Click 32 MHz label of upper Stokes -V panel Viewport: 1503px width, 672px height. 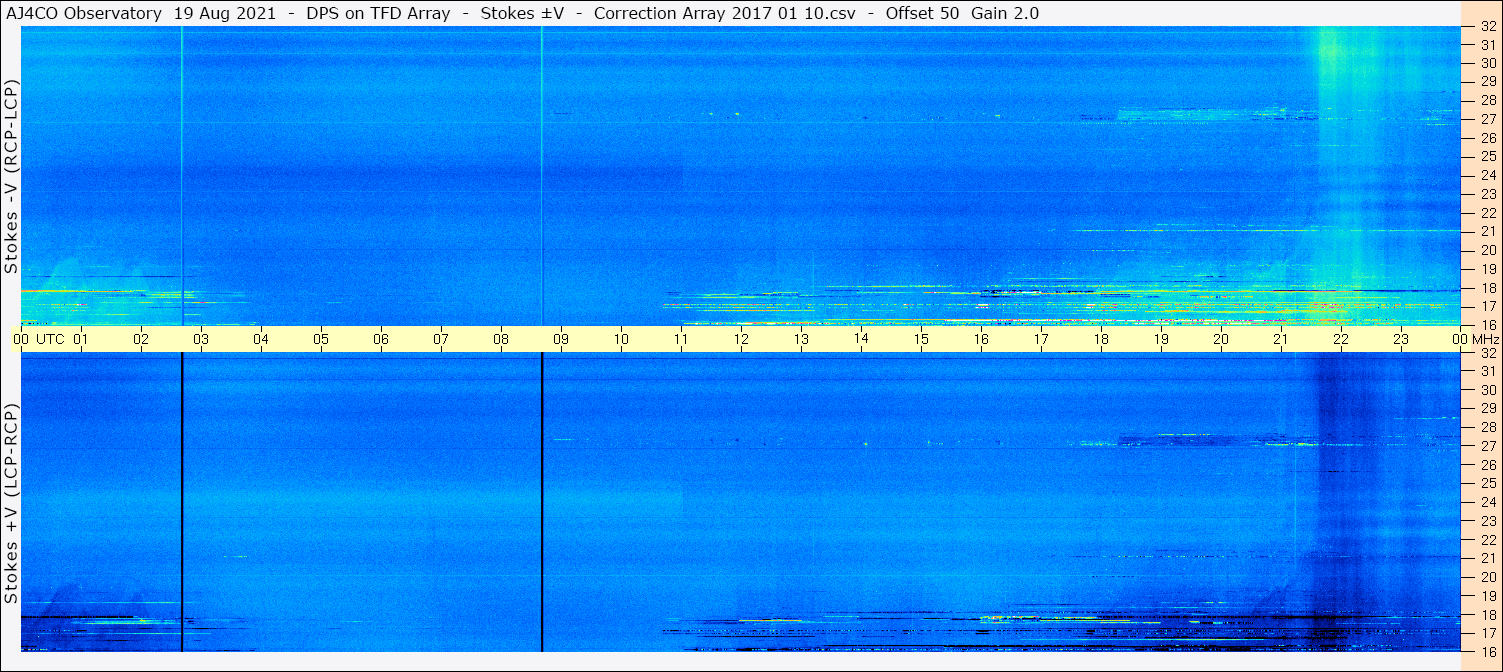click(1488, 26)
